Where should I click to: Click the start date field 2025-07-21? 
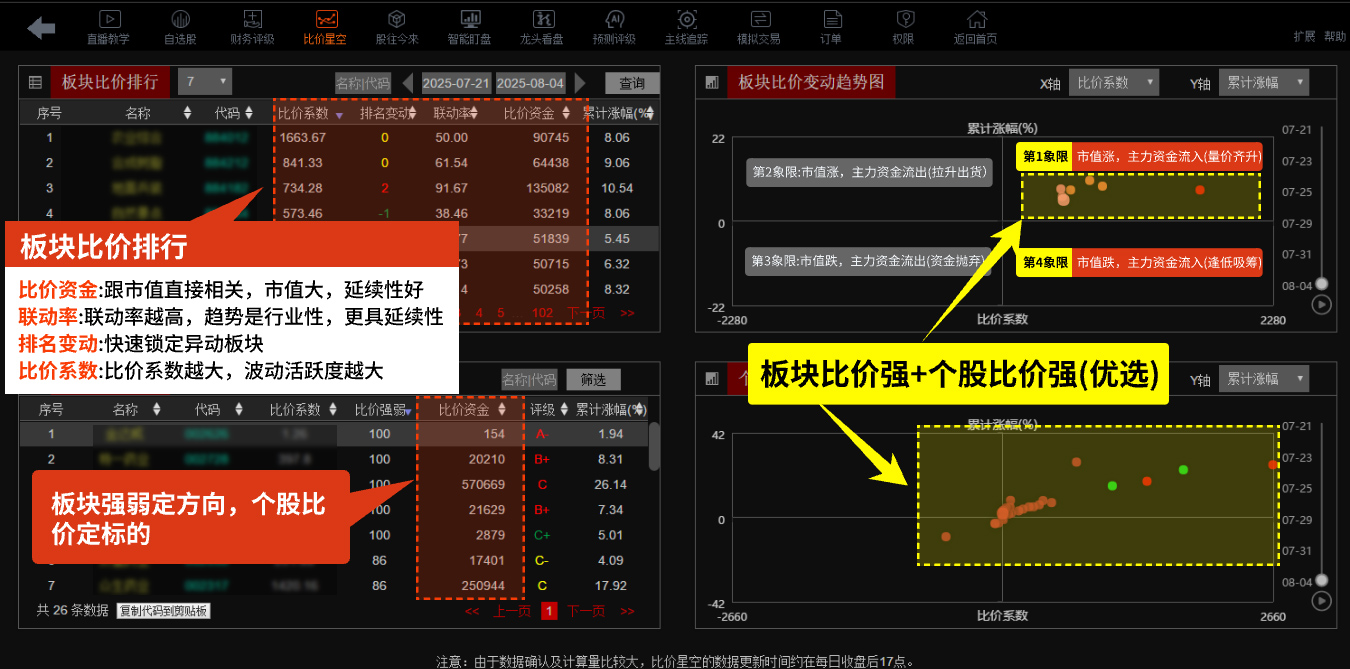[x=456, y=83]
